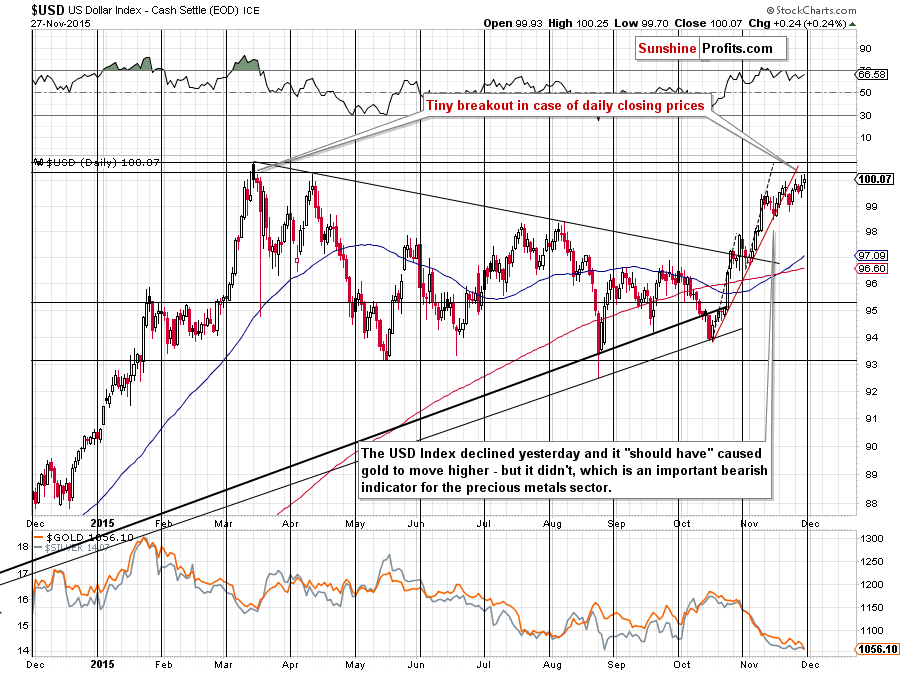The height and width of the screenshot is (673, 900).
Task: Click the orange 1056.10 gold price tag
Action: point(877,649)
